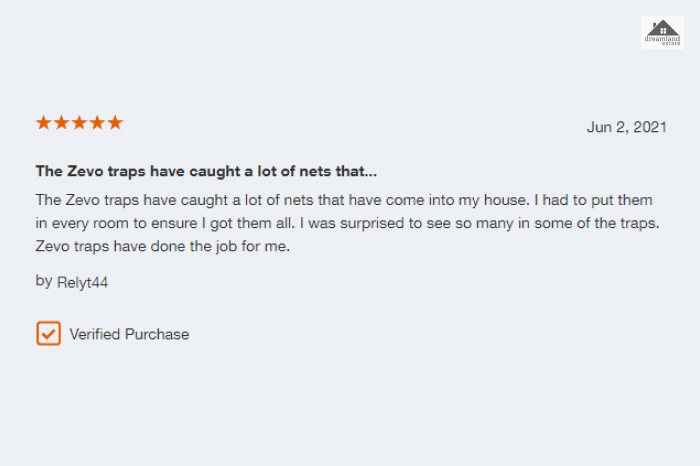This screenshot has height=466, width=700.
Task: Click the house roof icon in the logo
Action: [x=662, y=28]
